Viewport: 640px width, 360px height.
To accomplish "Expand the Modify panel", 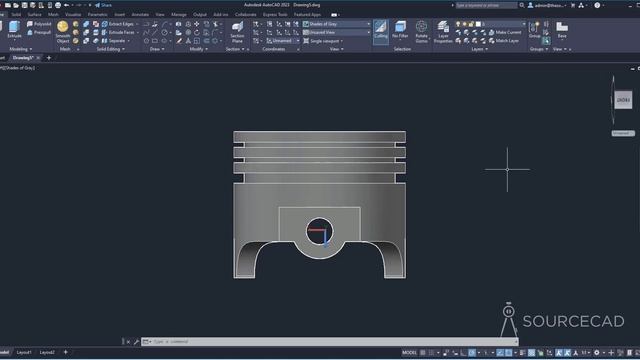I will click(199, 49).
